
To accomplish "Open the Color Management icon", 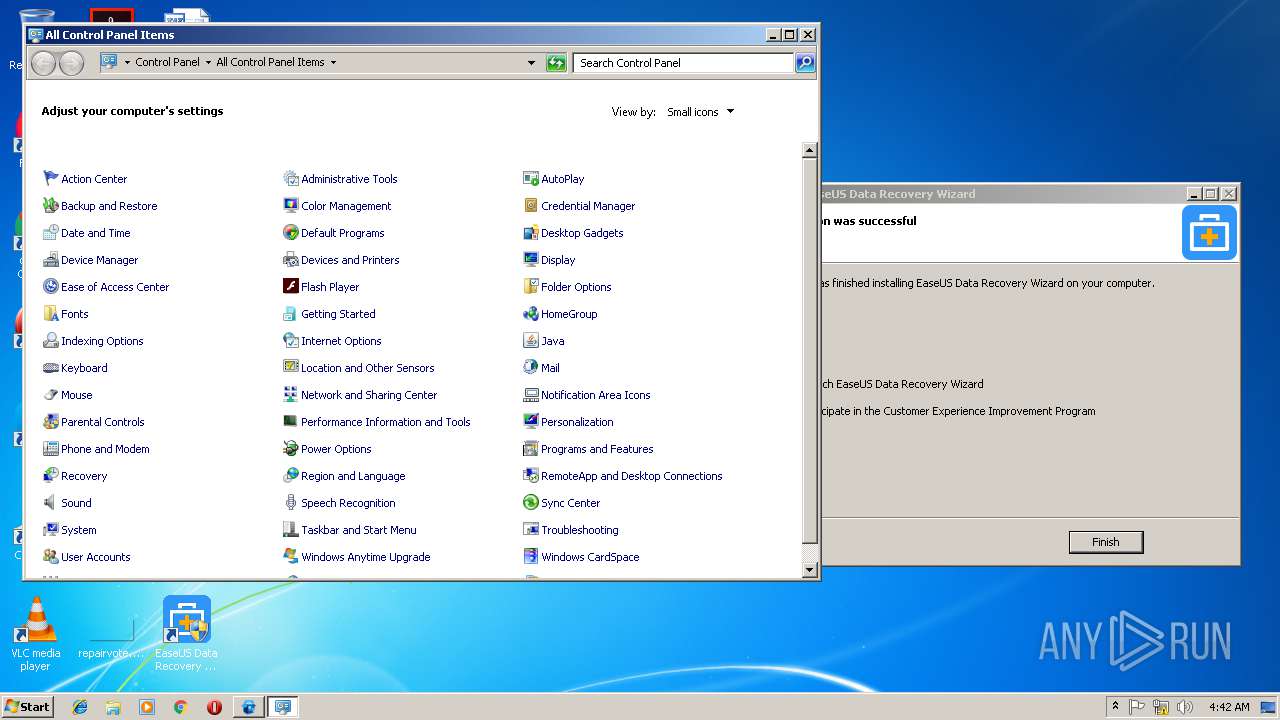I will (x=291, y=205).
